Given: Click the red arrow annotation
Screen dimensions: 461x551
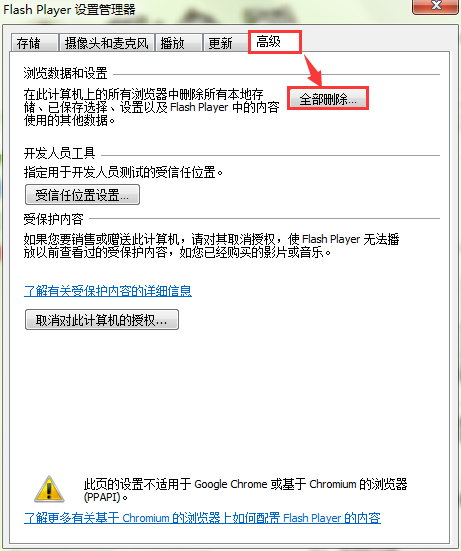Looking at the screenshot, I should point(313,70).
